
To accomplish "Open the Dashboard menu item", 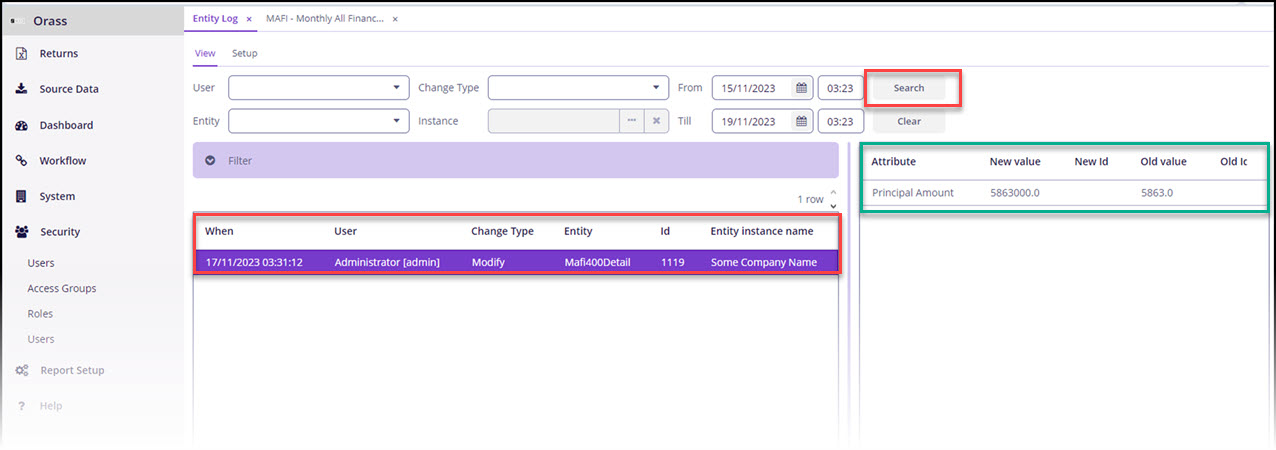I will tap(66, 125).
